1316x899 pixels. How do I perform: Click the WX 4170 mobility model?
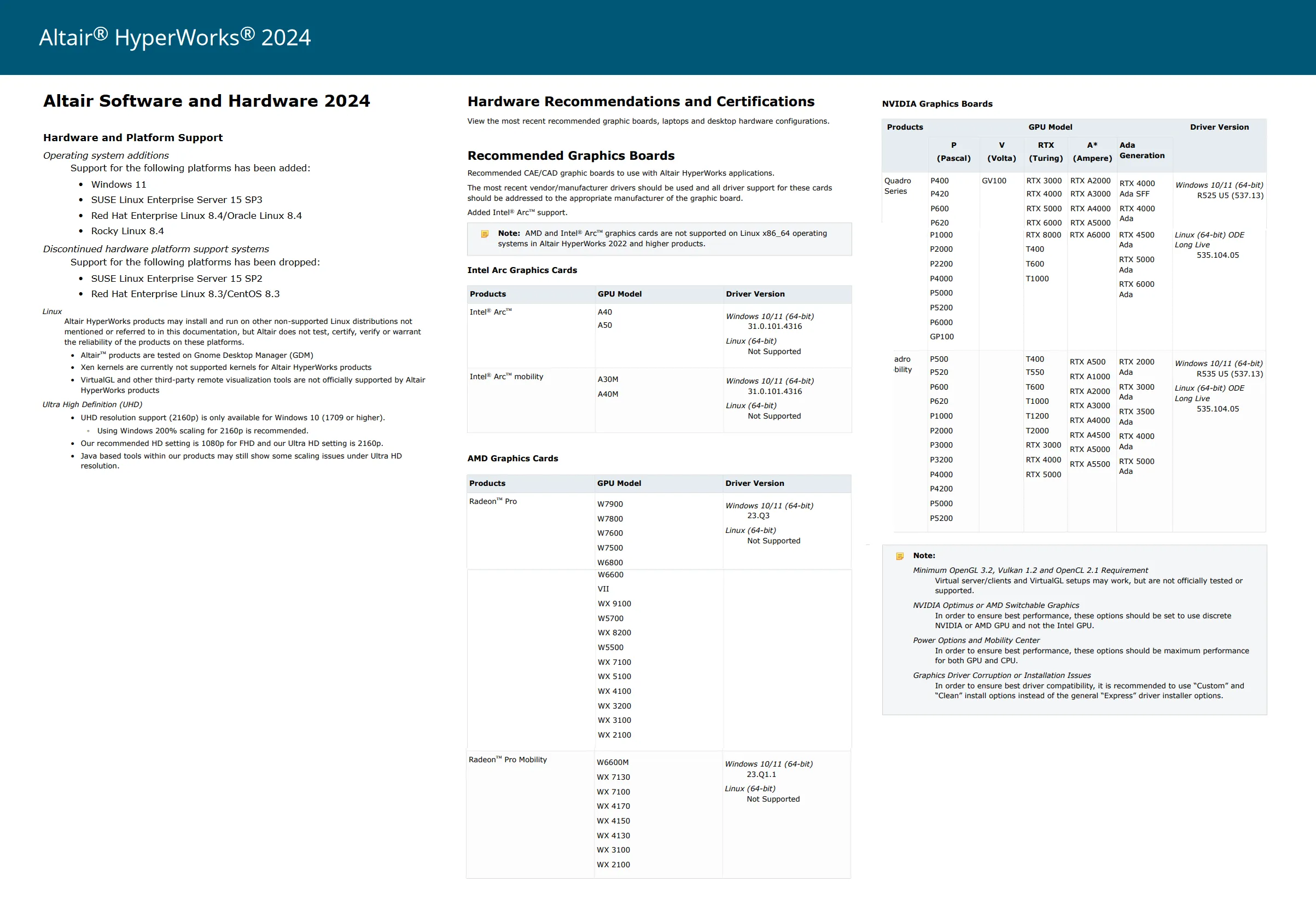pyautogui.click(x=613, y=806)
